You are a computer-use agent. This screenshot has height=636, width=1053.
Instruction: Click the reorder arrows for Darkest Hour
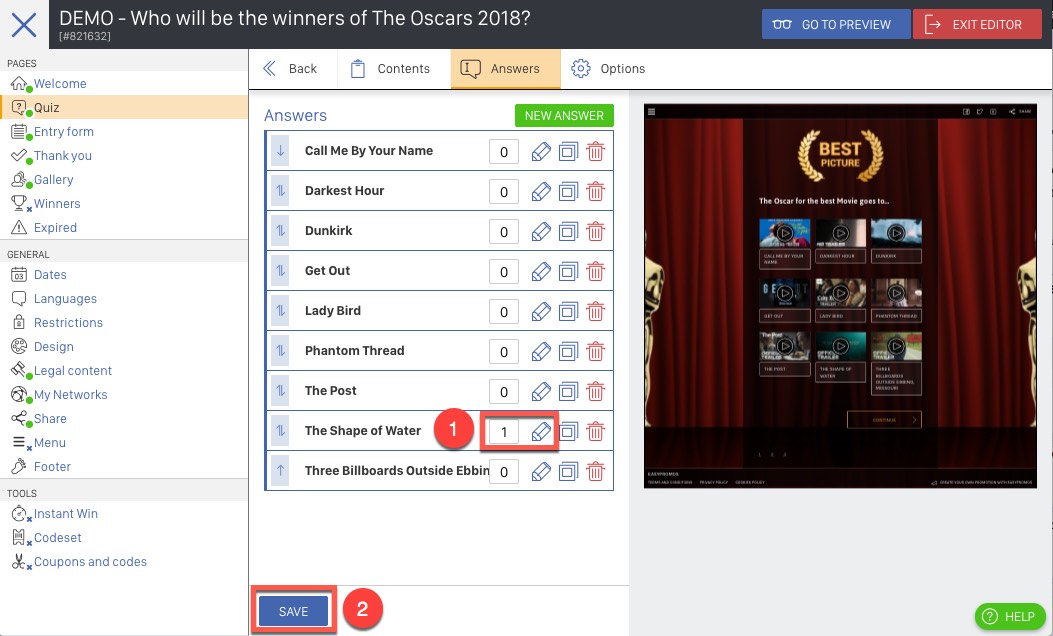click(281, 191)
